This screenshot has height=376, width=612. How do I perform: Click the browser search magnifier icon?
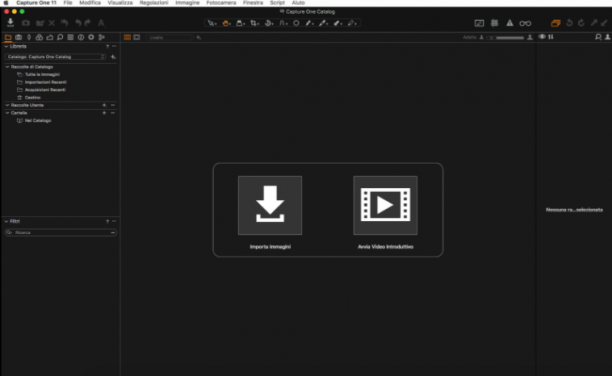click(598, 37)
